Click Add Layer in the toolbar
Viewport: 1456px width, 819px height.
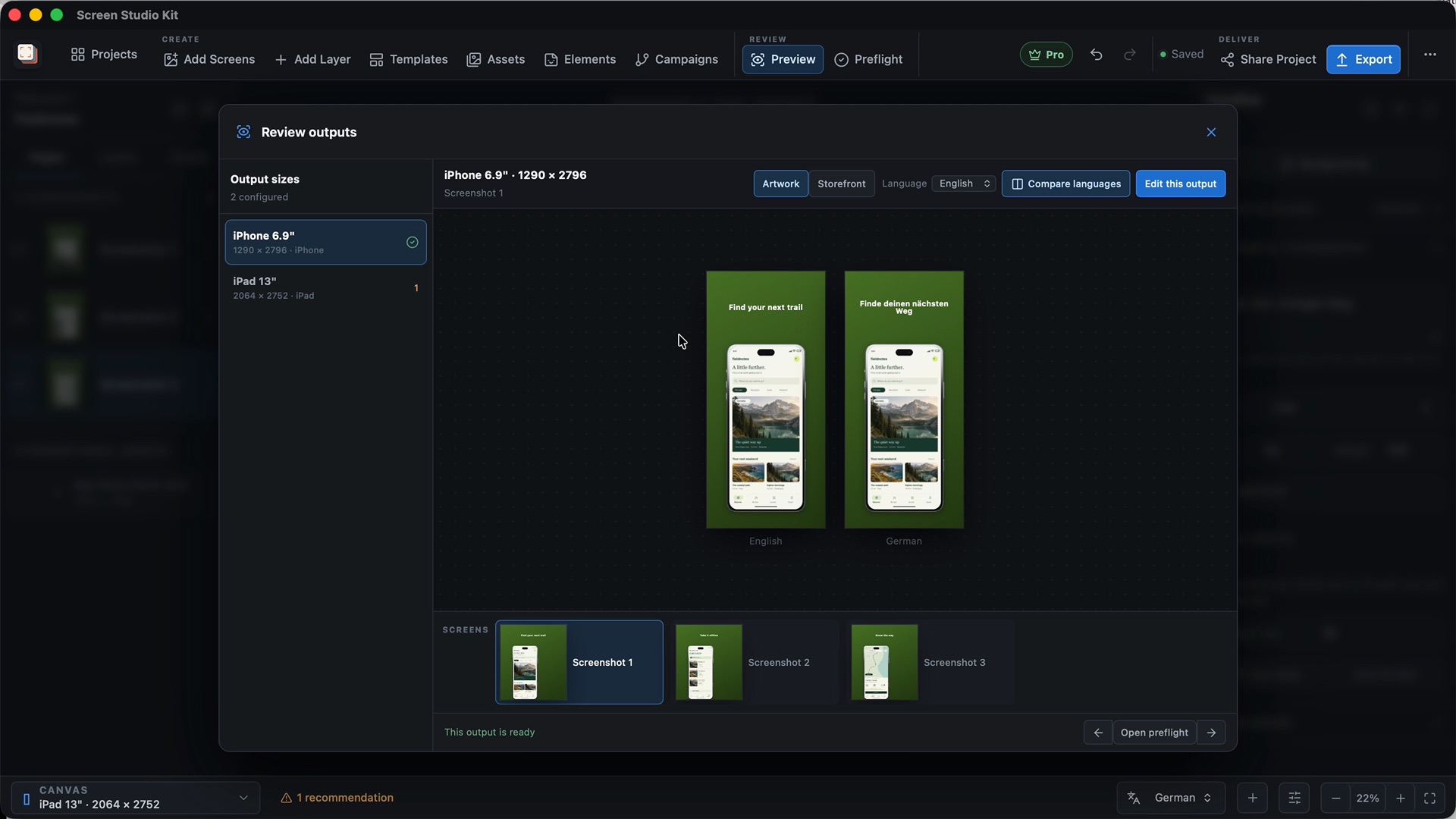point(312,59)
